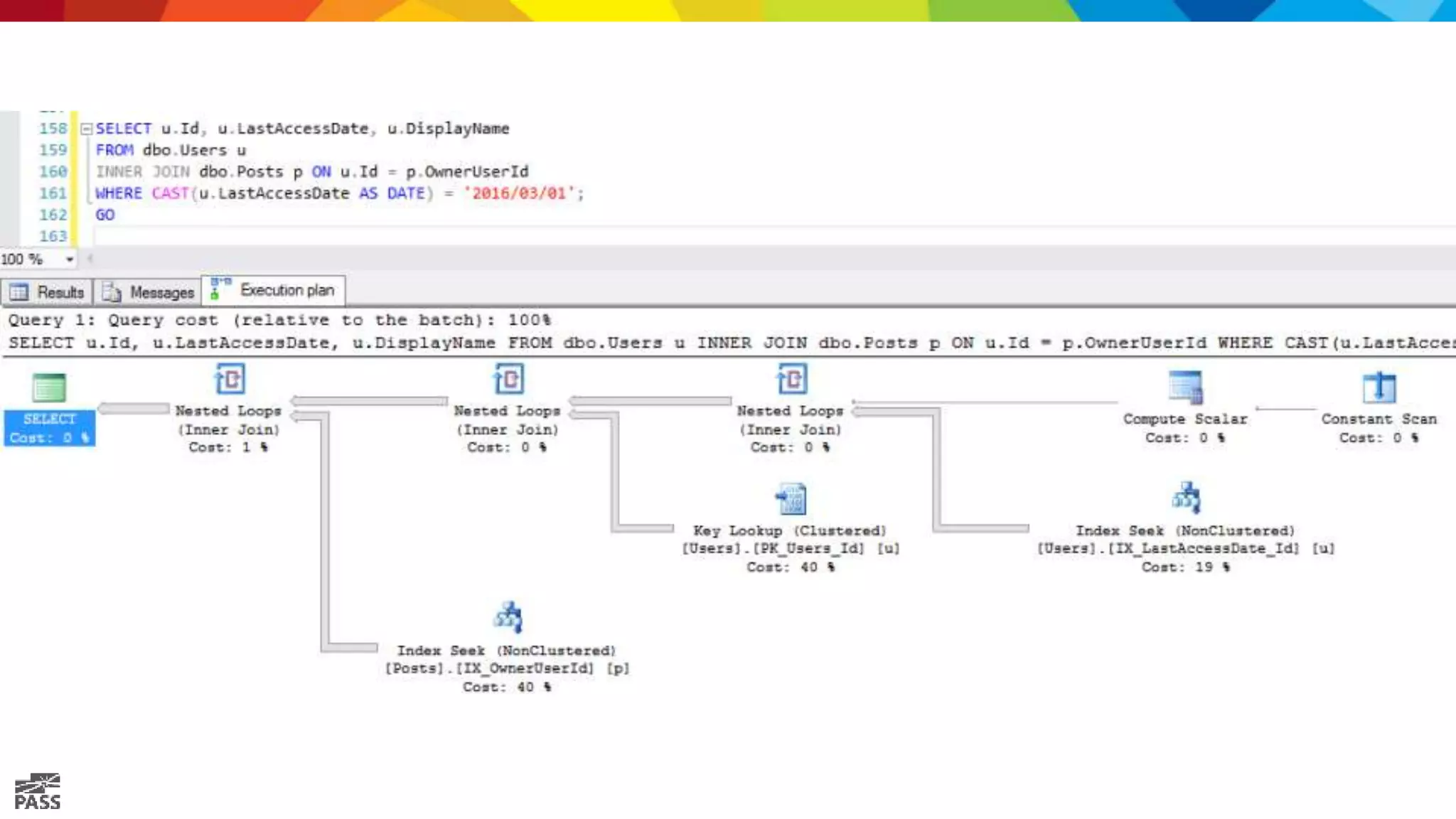
Task: Open the Messages tab
Action: pyautogui.click(x=148, y=292)
